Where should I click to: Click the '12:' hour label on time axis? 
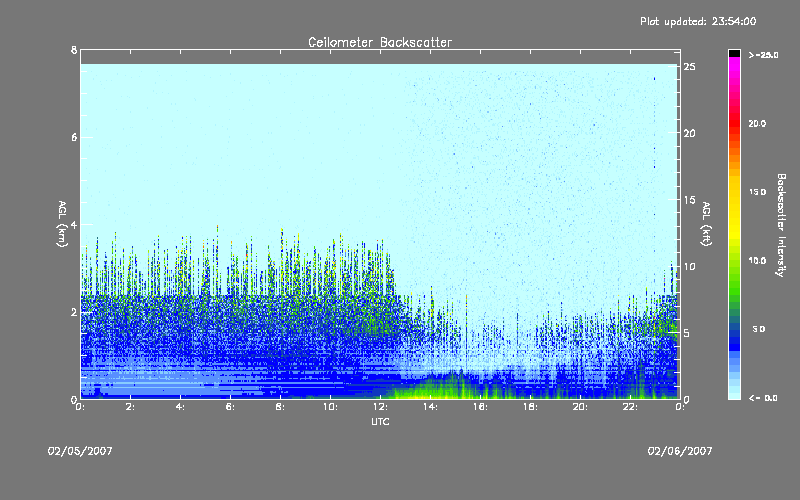click(x=381, y=407)
